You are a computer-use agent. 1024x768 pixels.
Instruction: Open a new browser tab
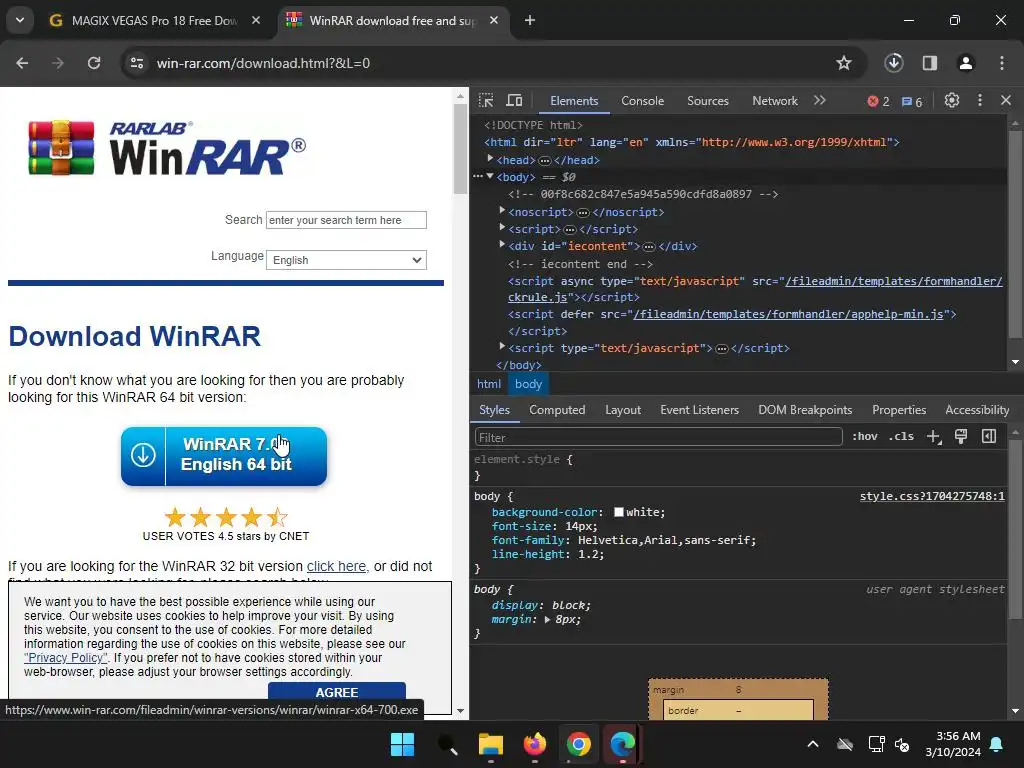530,20
